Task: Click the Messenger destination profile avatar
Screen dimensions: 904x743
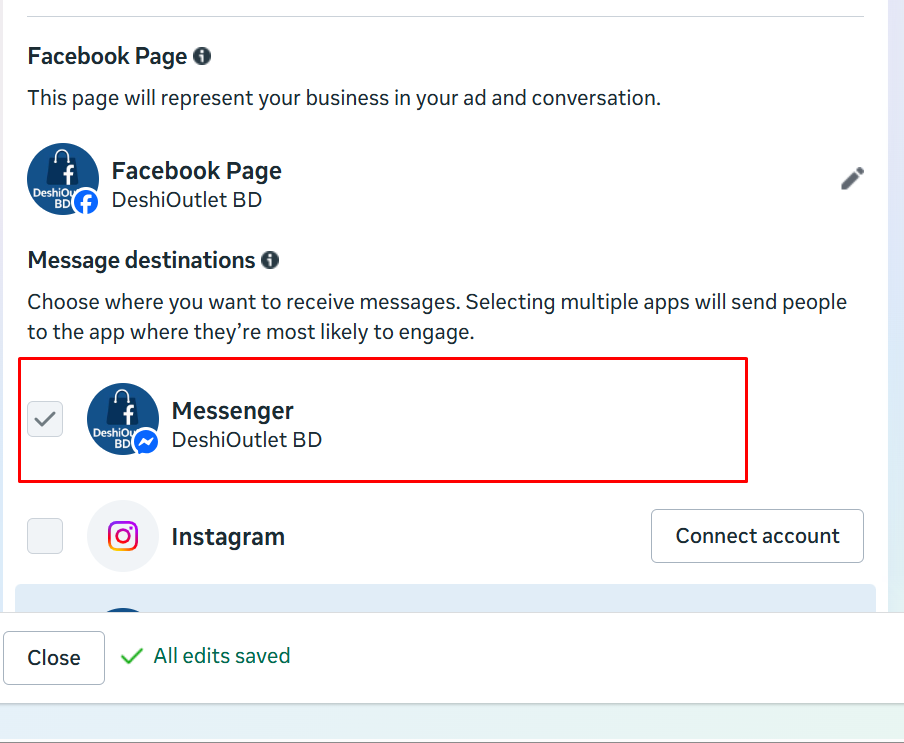Action: 122,418
